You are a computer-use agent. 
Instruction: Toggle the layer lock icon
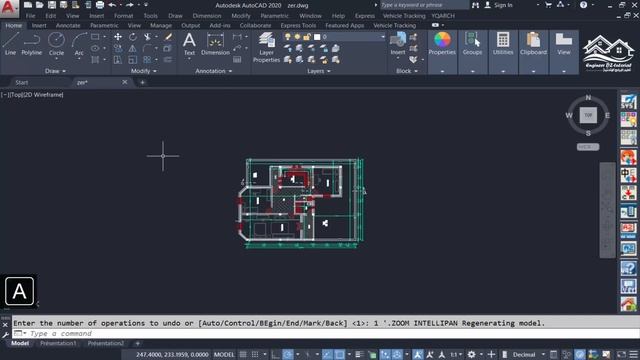pos(307,37)
